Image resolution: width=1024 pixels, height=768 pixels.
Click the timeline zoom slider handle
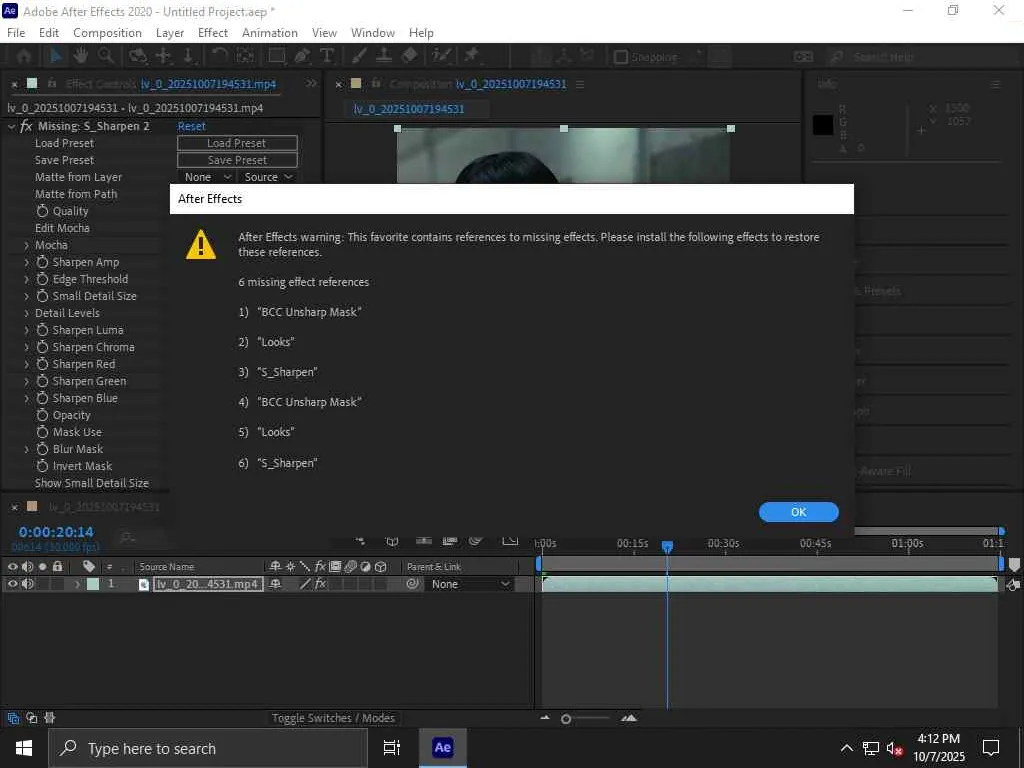click(566, 719)
